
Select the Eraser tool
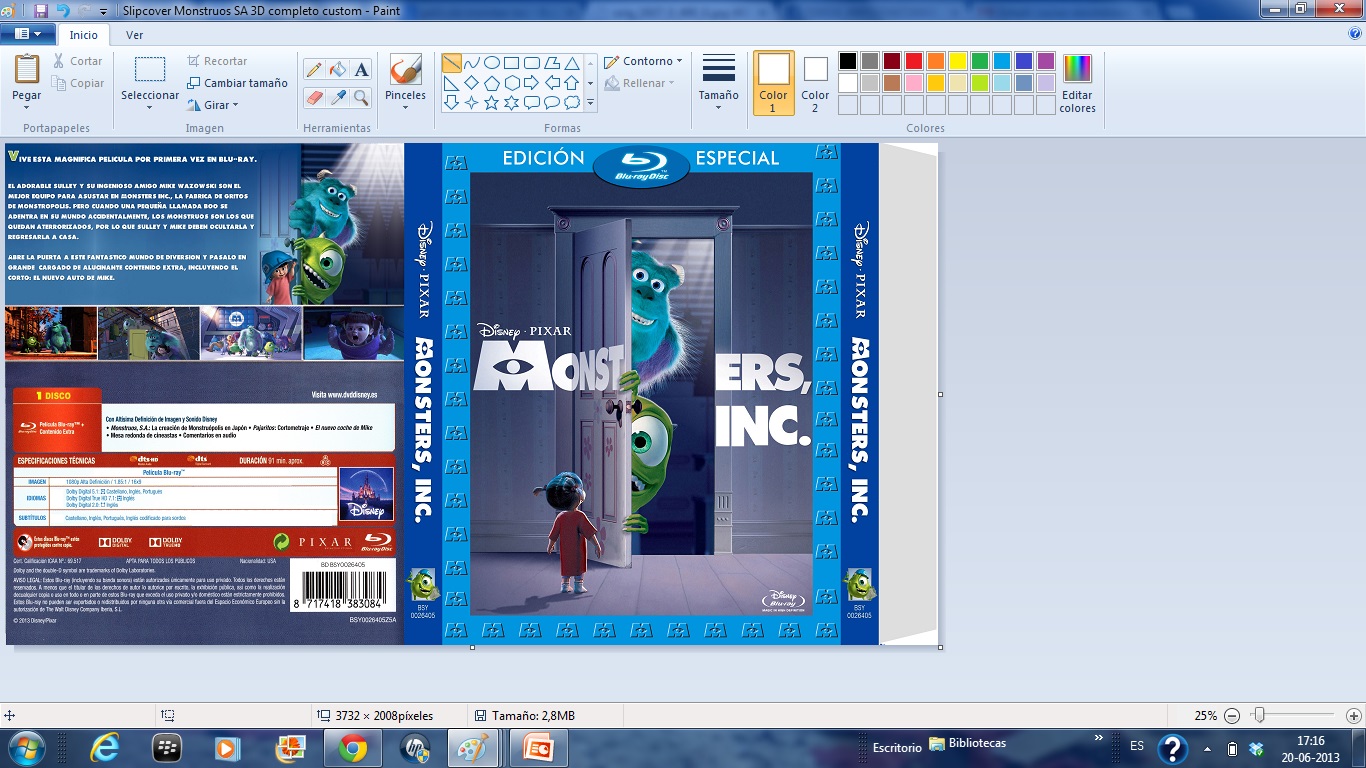[314, 97]
